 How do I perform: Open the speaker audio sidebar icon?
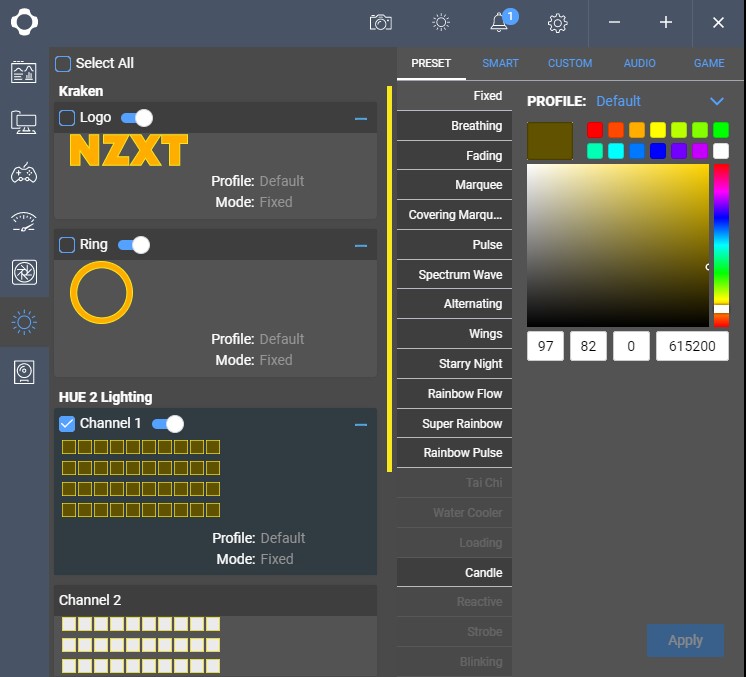click(24, 372)
